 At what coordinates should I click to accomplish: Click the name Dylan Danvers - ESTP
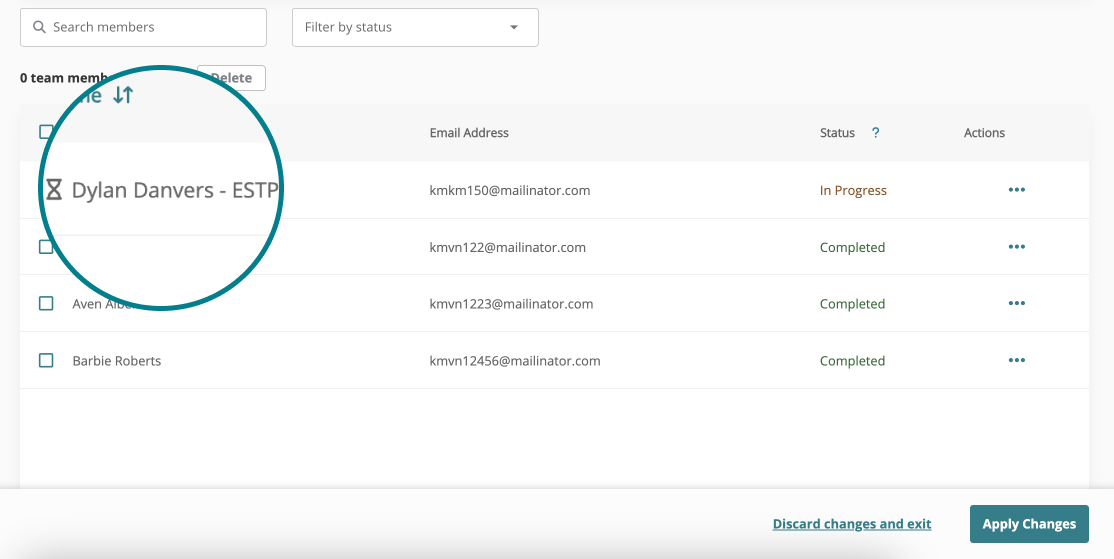(x=174, y=190)
